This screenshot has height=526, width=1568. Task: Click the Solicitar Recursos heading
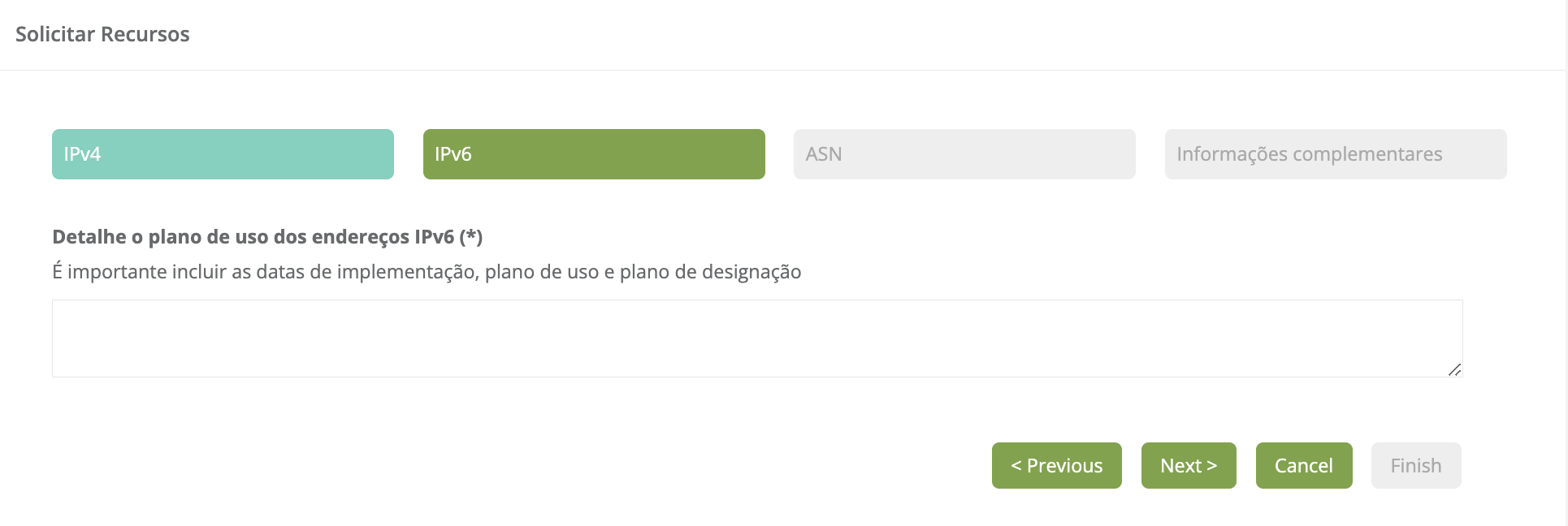[102, 34]
